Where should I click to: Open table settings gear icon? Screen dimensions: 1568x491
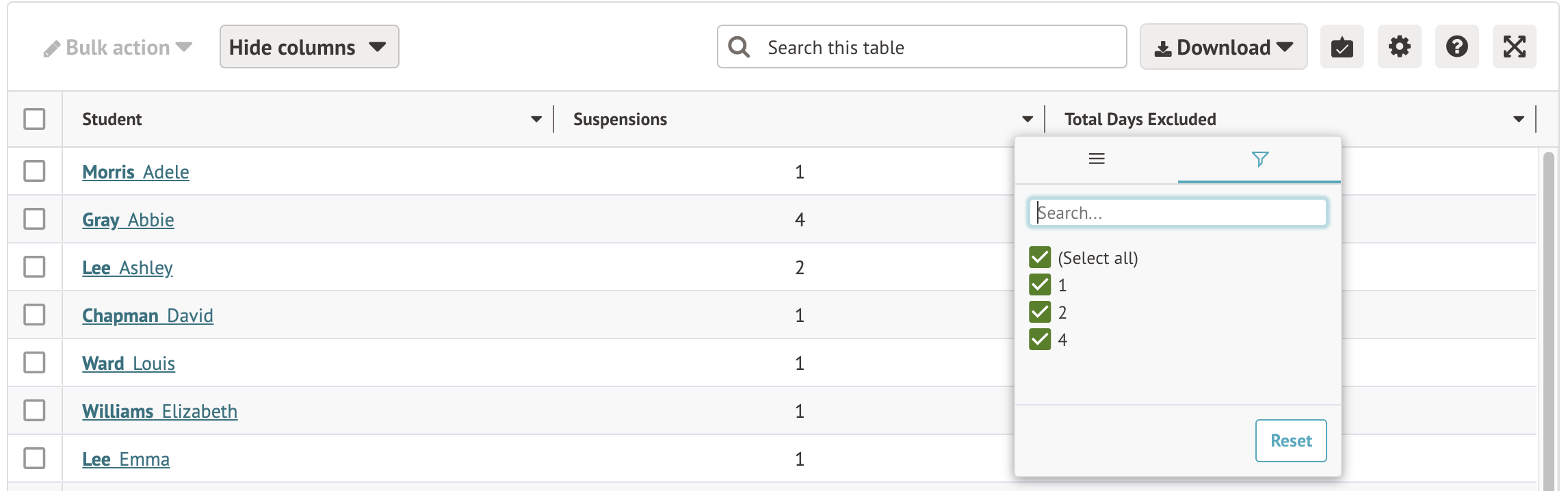pyautogui.click(x=1399, y=47)
